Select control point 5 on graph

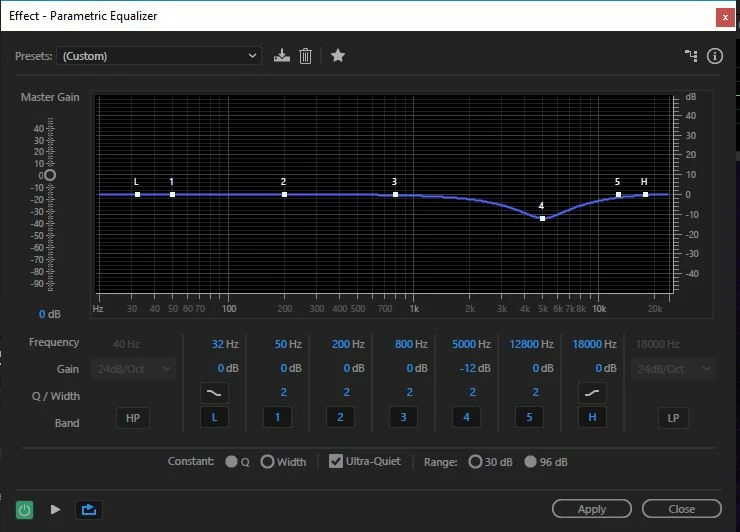click(x=618, y=194)
